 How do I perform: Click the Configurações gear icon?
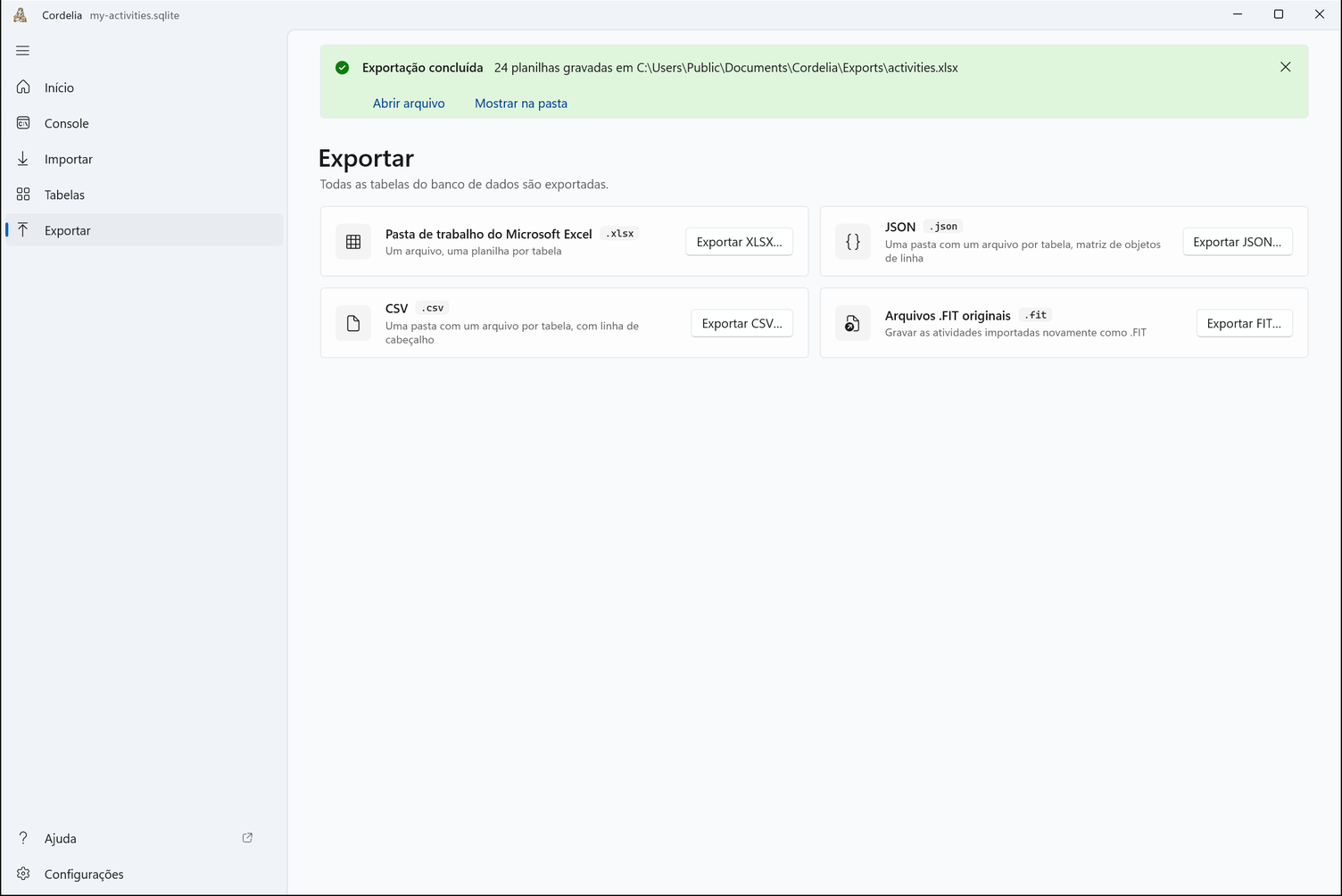point(23,873)
